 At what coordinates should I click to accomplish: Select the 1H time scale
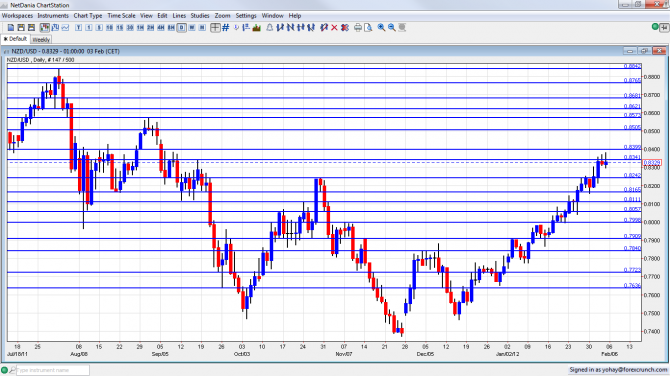click(x=140, y=27)
